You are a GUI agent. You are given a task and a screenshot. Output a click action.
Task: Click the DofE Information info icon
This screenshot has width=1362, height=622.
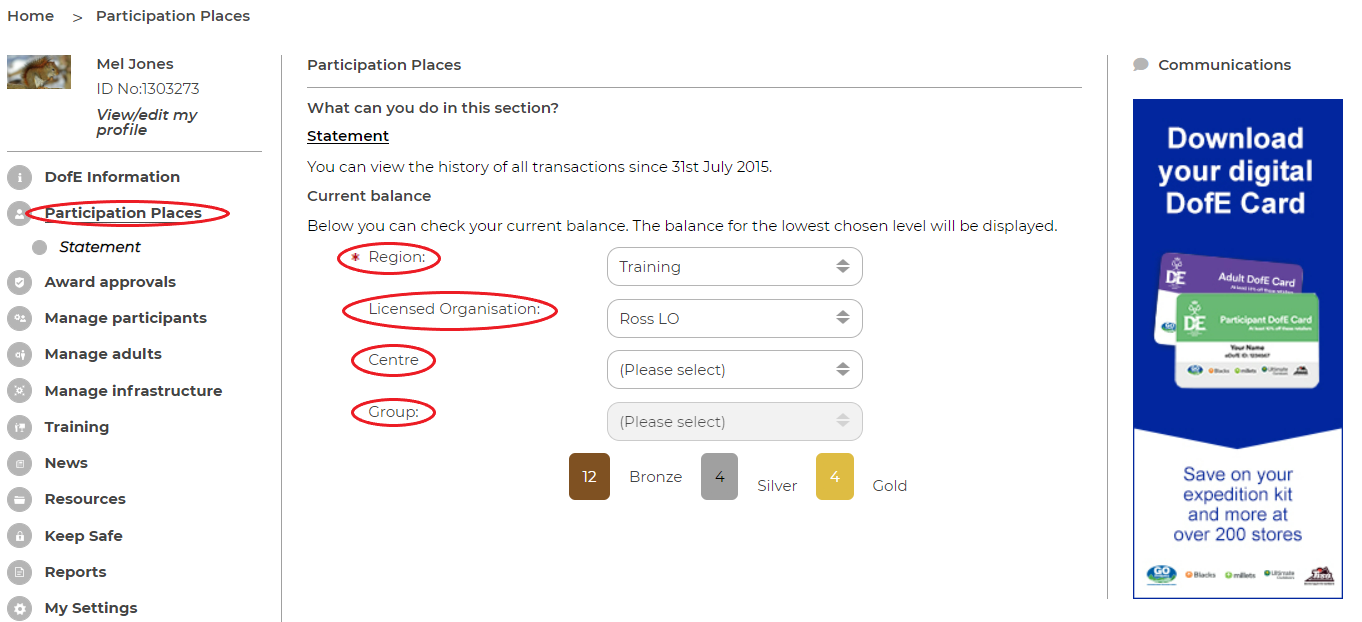19,177
